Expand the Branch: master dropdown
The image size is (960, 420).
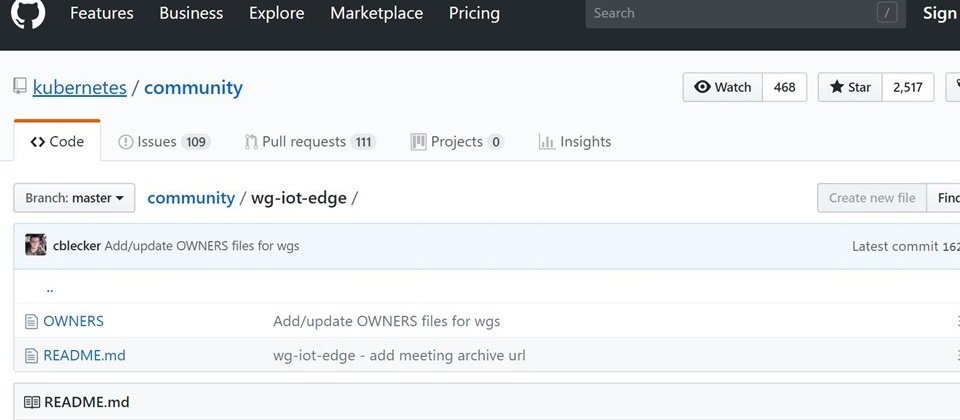pos(74,198)
